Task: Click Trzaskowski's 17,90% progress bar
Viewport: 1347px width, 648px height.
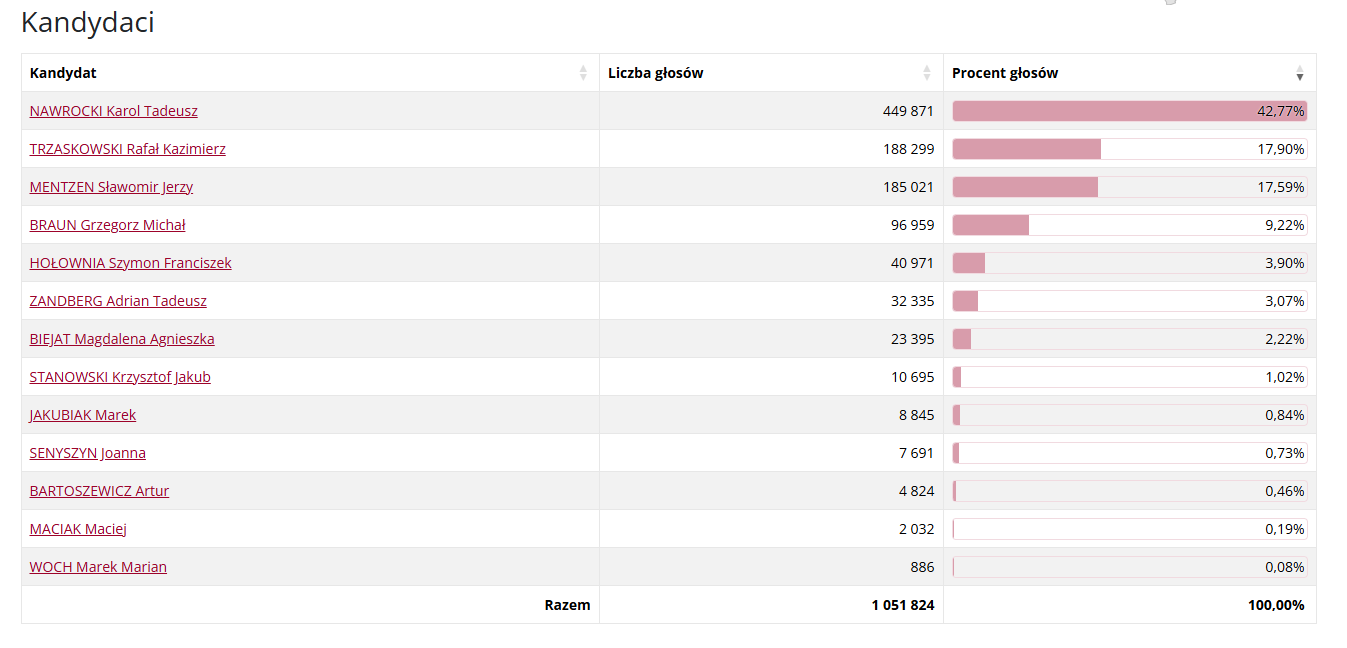Action: click(1129, 149)
